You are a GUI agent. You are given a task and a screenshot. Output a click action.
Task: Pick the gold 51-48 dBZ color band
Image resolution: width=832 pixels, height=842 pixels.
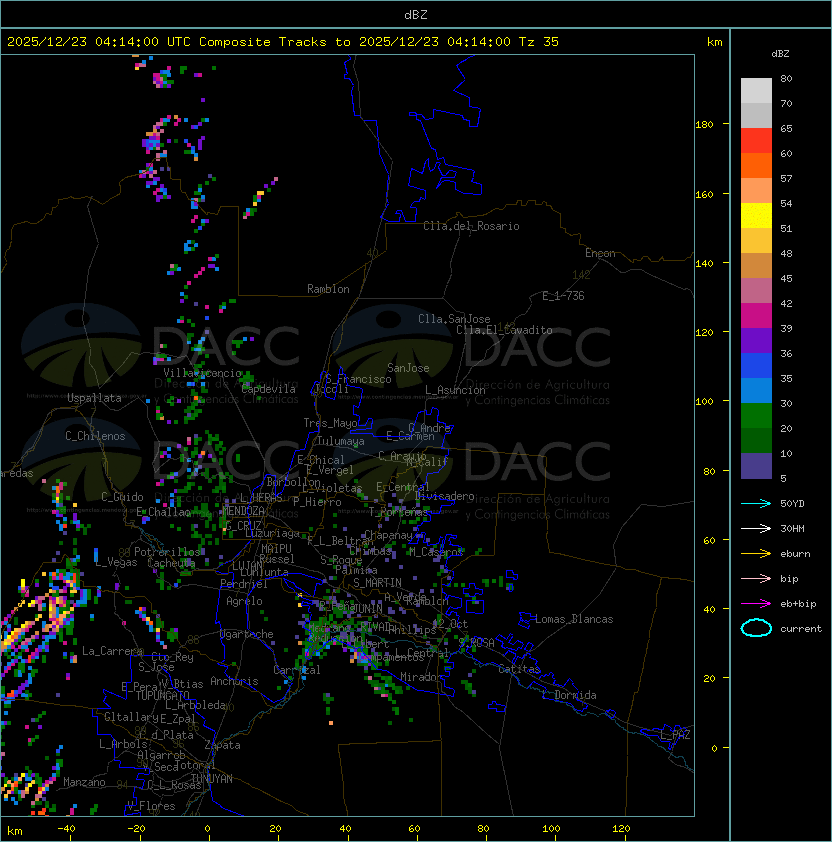756,241
